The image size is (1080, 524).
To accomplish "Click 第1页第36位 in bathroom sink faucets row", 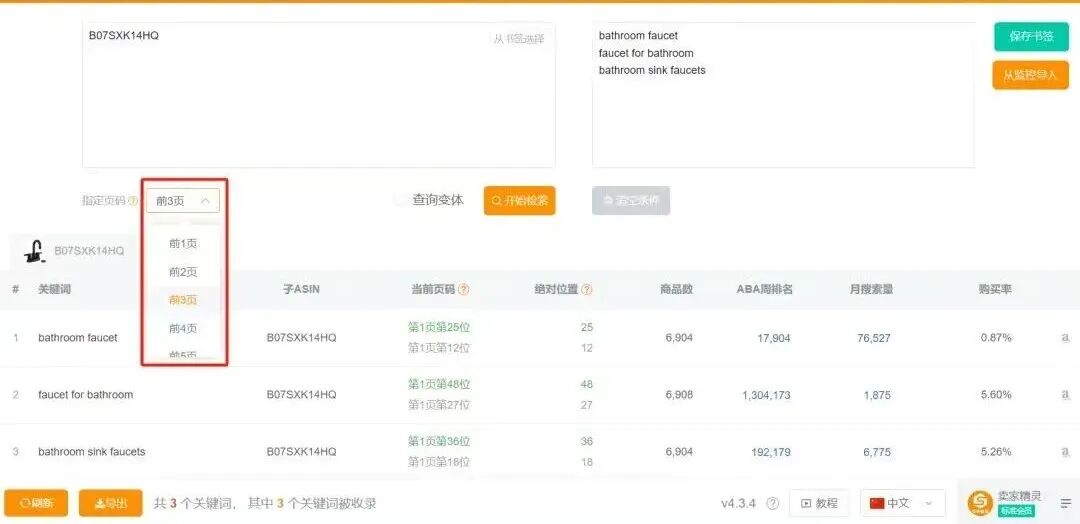I will pos(439,441).
